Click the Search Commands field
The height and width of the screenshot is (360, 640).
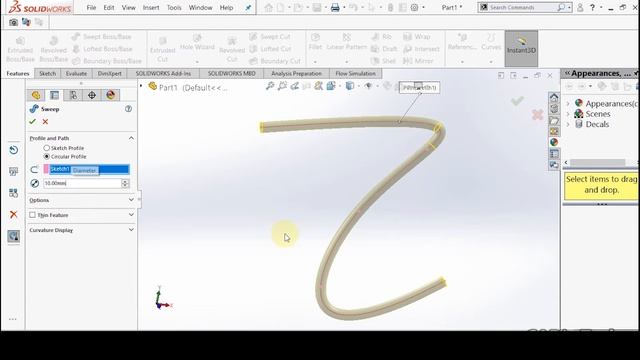[x=523, y=7]
